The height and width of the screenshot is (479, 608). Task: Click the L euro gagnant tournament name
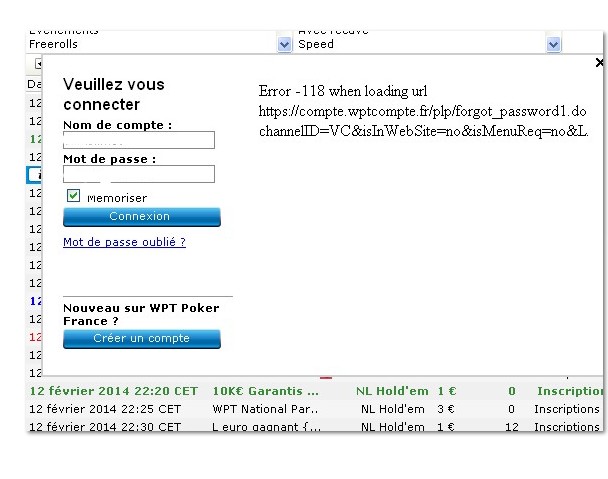(x=266, y=427)
